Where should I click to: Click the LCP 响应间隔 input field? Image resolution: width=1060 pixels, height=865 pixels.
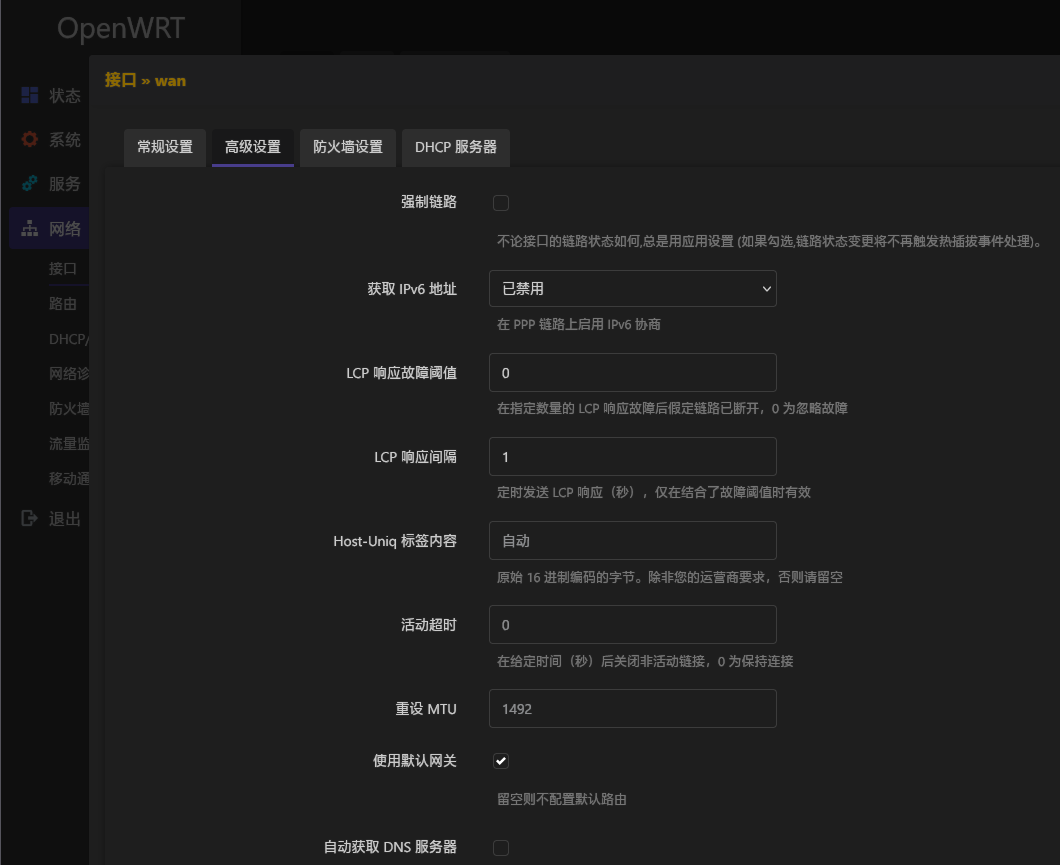(632, 456)
